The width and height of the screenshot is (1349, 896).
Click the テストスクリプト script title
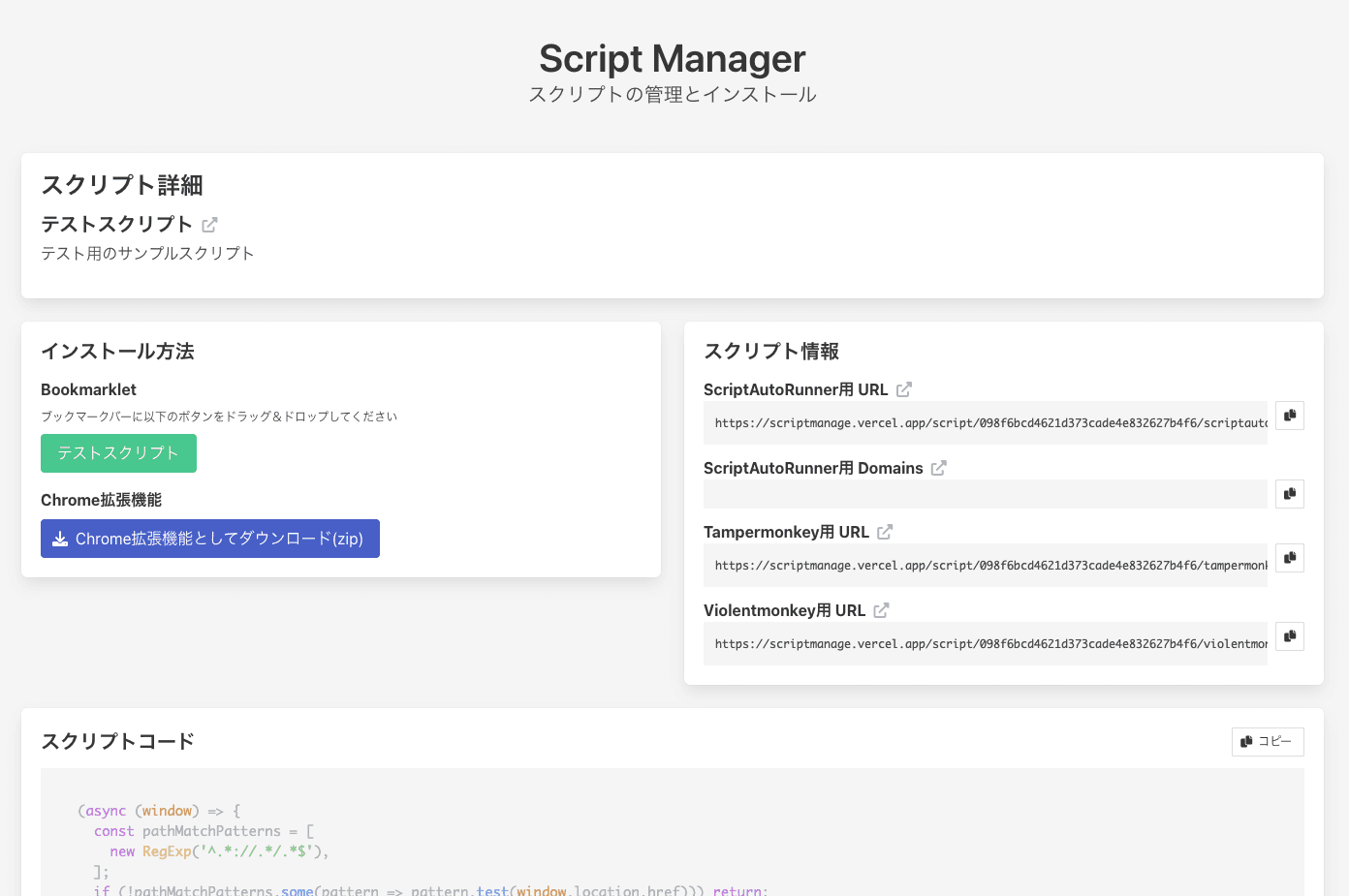[x=116, y=225]
